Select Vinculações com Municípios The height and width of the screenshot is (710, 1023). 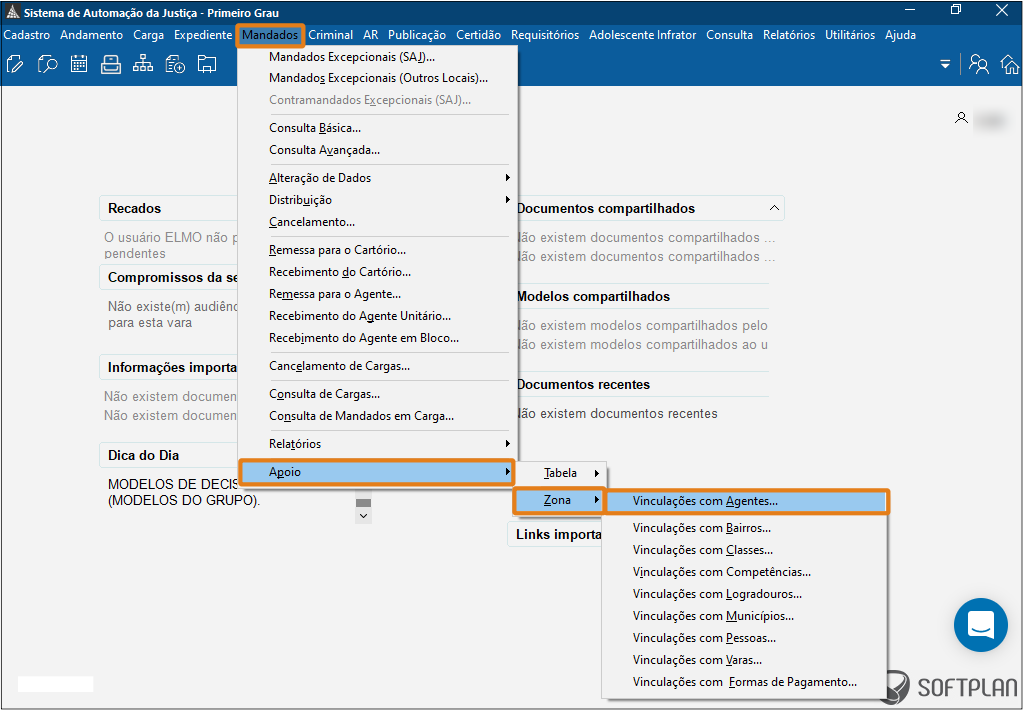tap(744, 616)
